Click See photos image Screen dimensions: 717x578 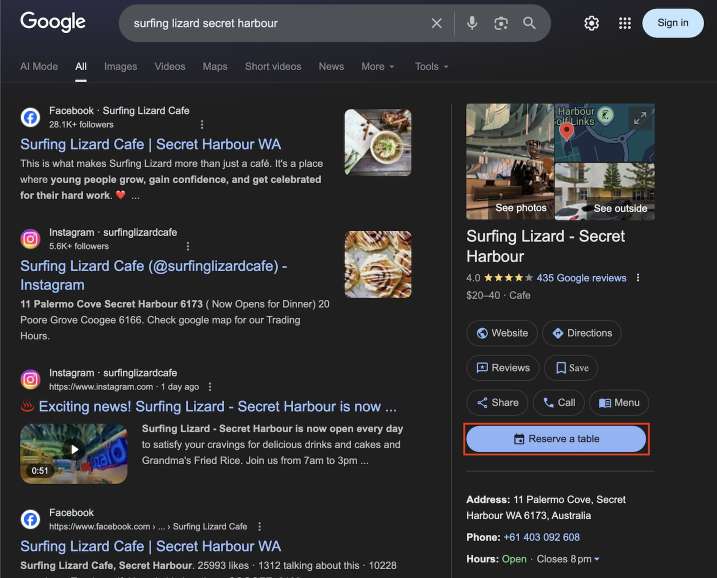(510, 162)
